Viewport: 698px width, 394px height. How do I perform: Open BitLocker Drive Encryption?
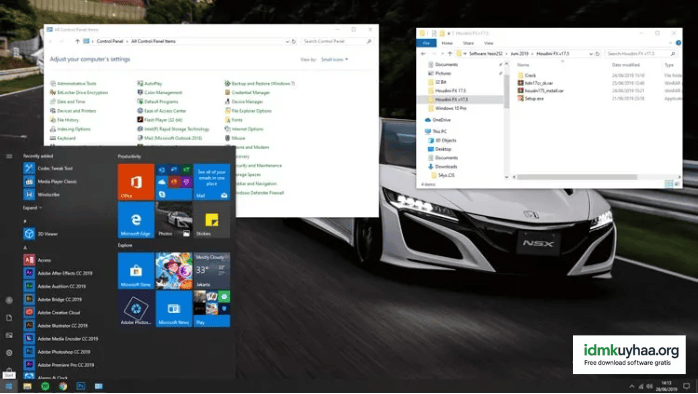(x=79, y=93)
